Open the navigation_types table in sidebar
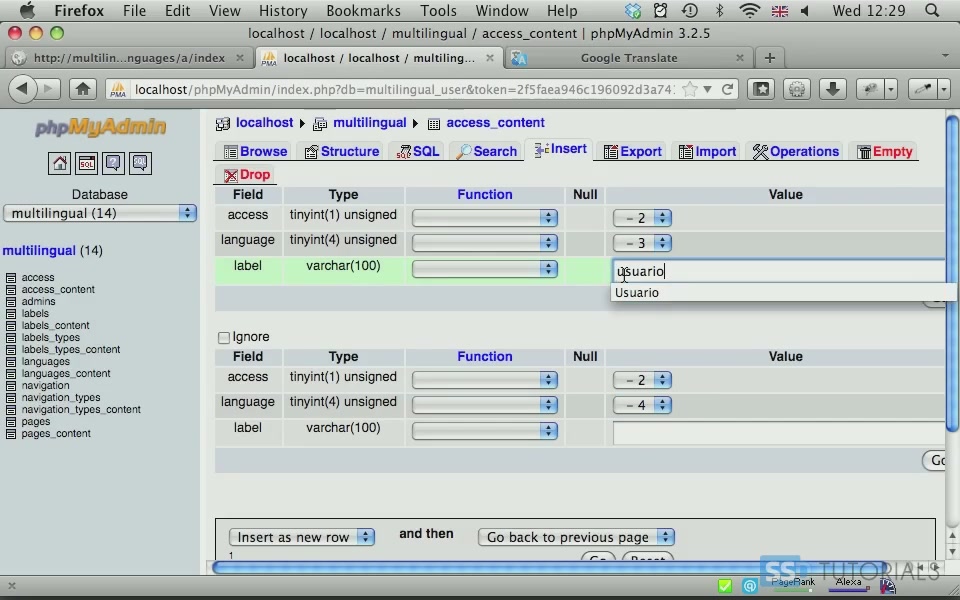The image size is (960, 600). click(61, 398)
